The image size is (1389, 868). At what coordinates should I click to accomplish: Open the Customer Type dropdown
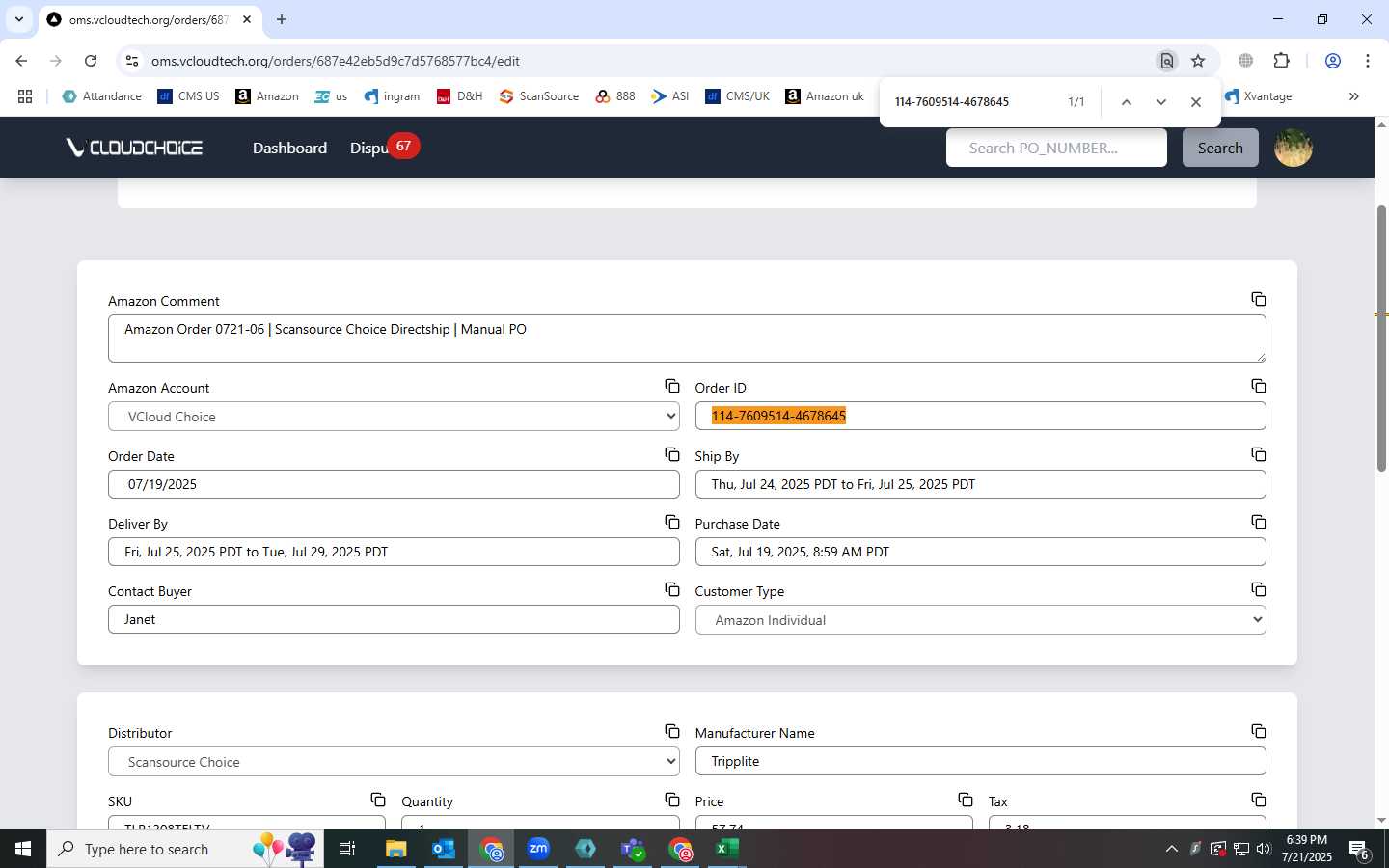tap(980, 620)
